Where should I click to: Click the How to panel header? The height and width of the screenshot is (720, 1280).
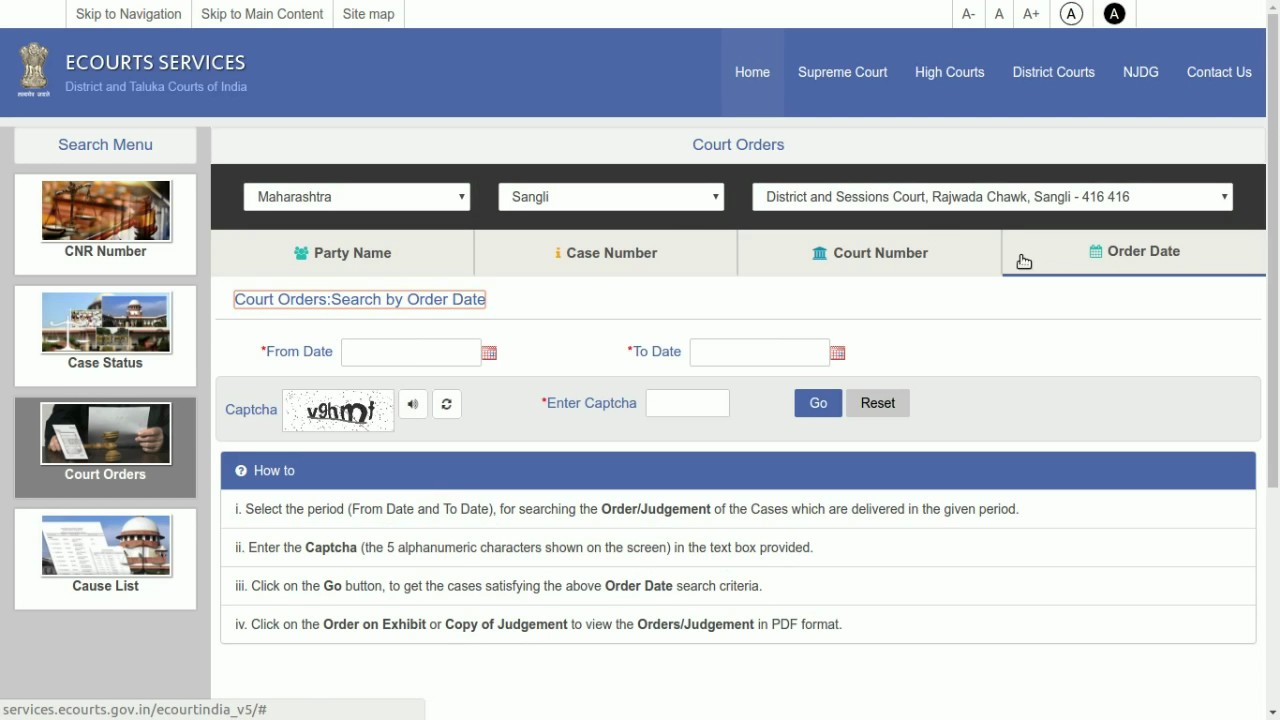738,470
